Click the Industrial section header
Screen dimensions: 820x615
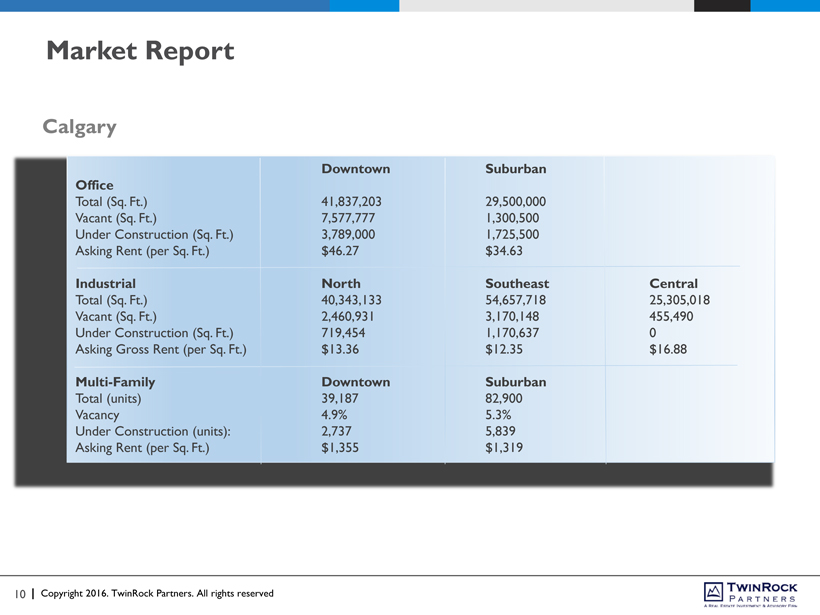point(105,284)
